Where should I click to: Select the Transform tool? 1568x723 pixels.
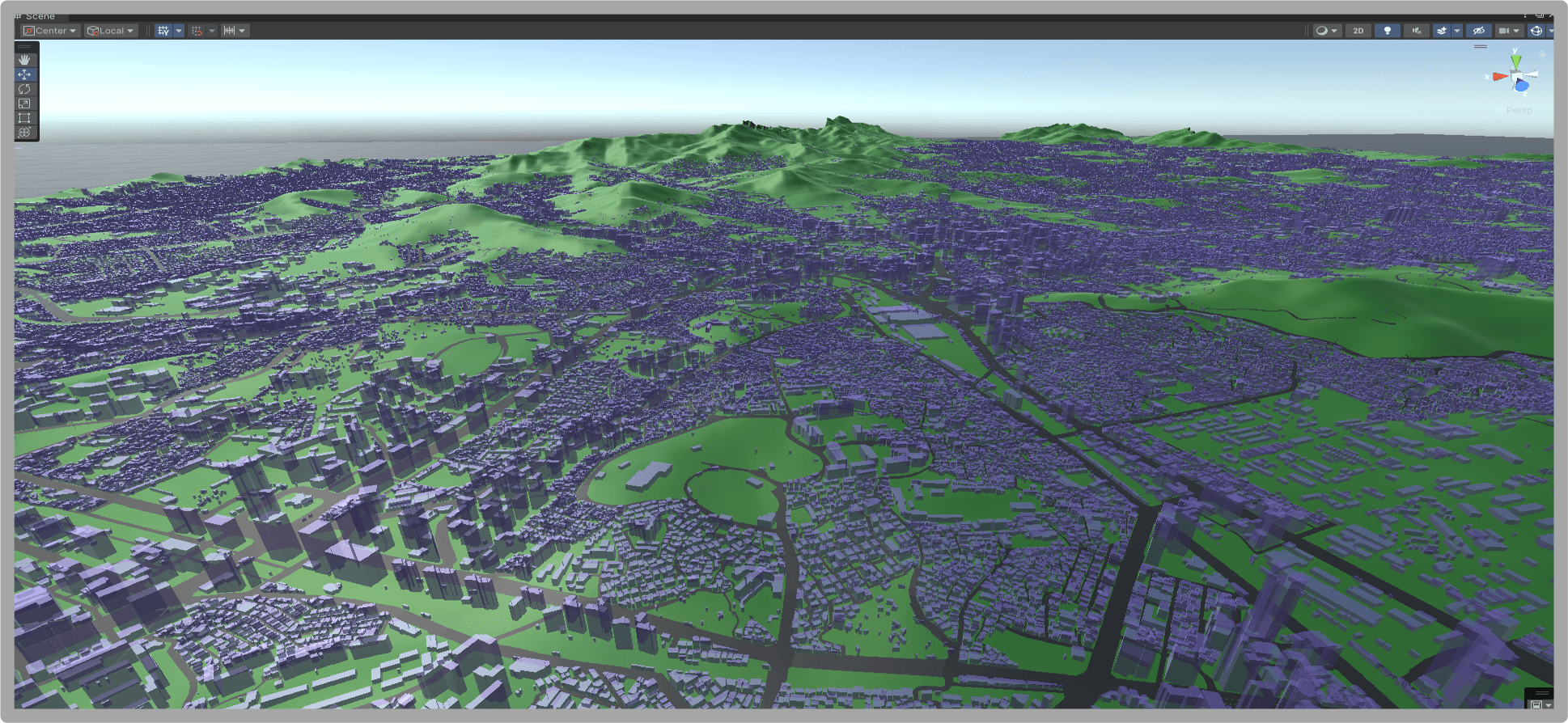pos(24,133)
